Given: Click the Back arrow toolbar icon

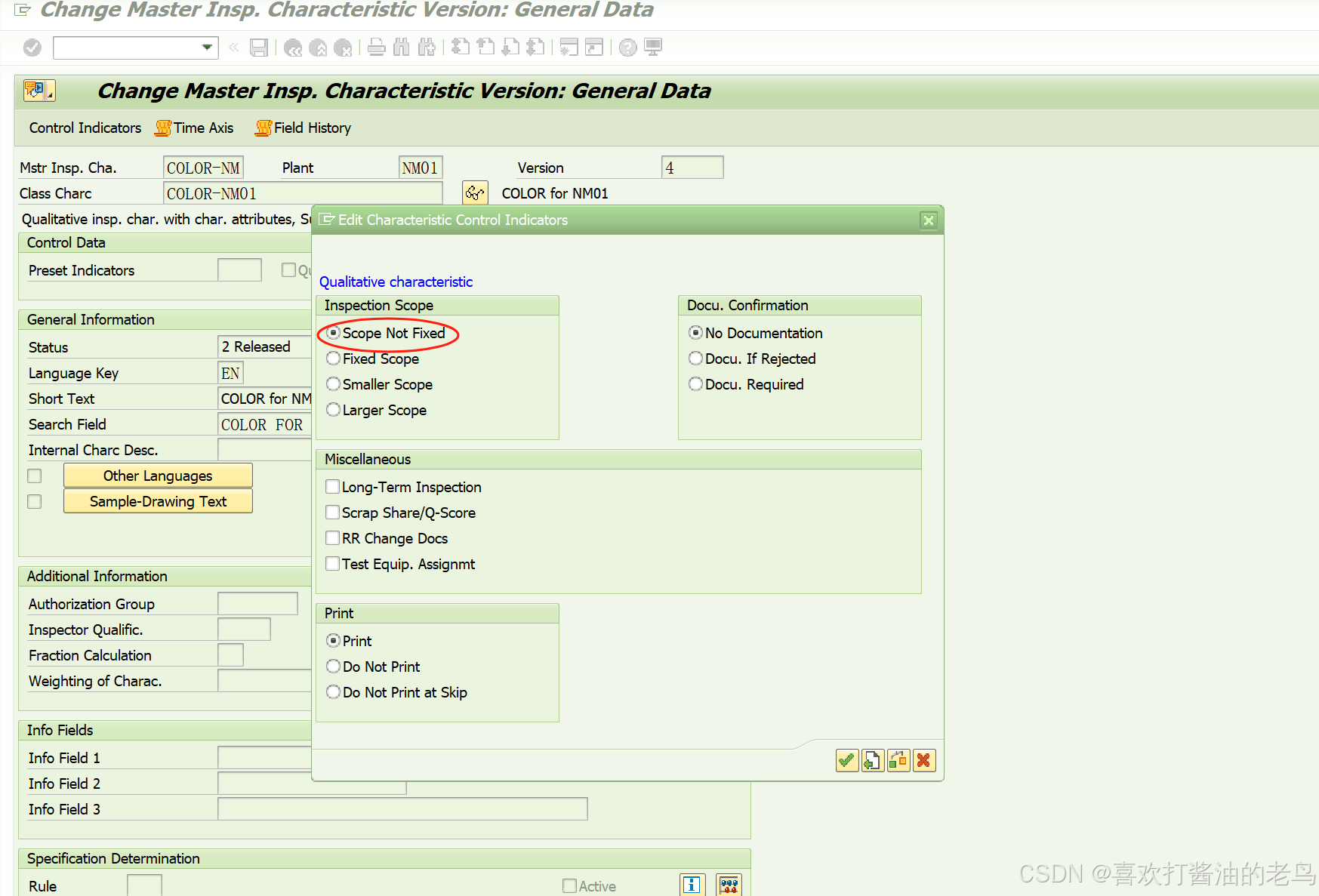Looking at the screenshot, I should coord(293,48).
